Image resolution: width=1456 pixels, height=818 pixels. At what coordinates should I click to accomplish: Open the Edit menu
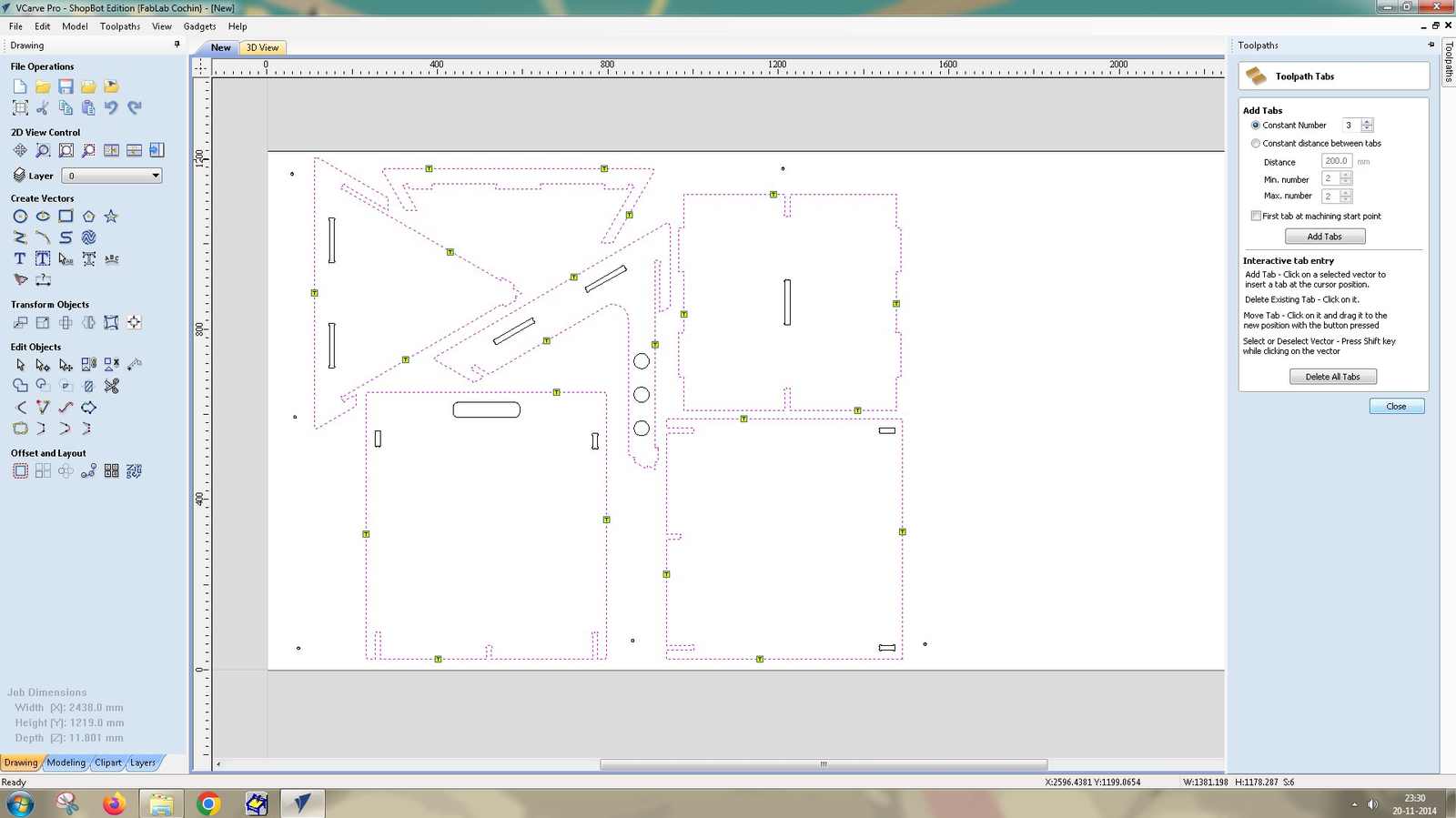click(43, 26)
